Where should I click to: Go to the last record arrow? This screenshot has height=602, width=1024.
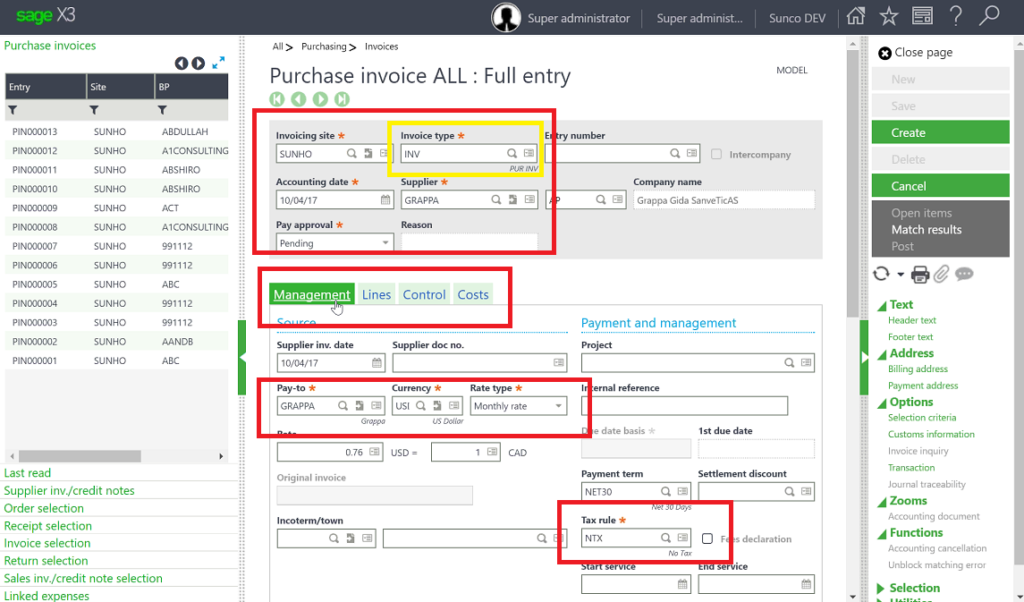click(342, 99)
